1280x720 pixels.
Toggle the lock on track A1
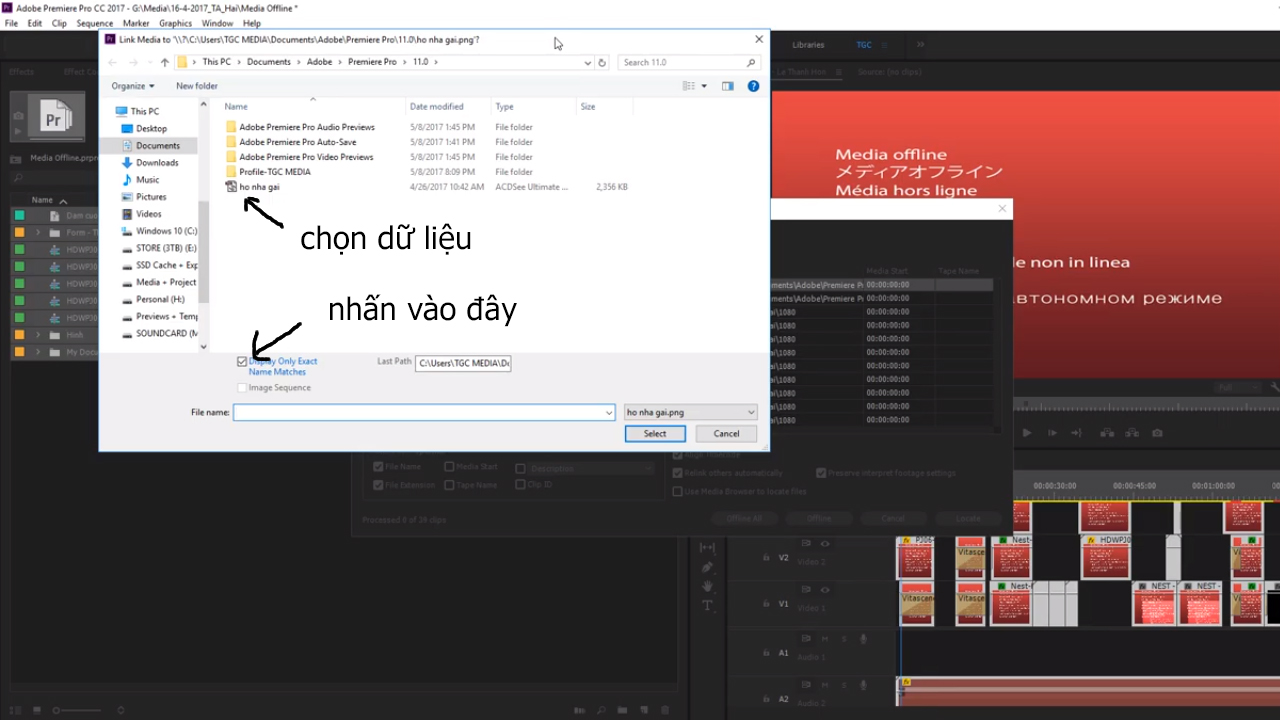click(766, 652)
